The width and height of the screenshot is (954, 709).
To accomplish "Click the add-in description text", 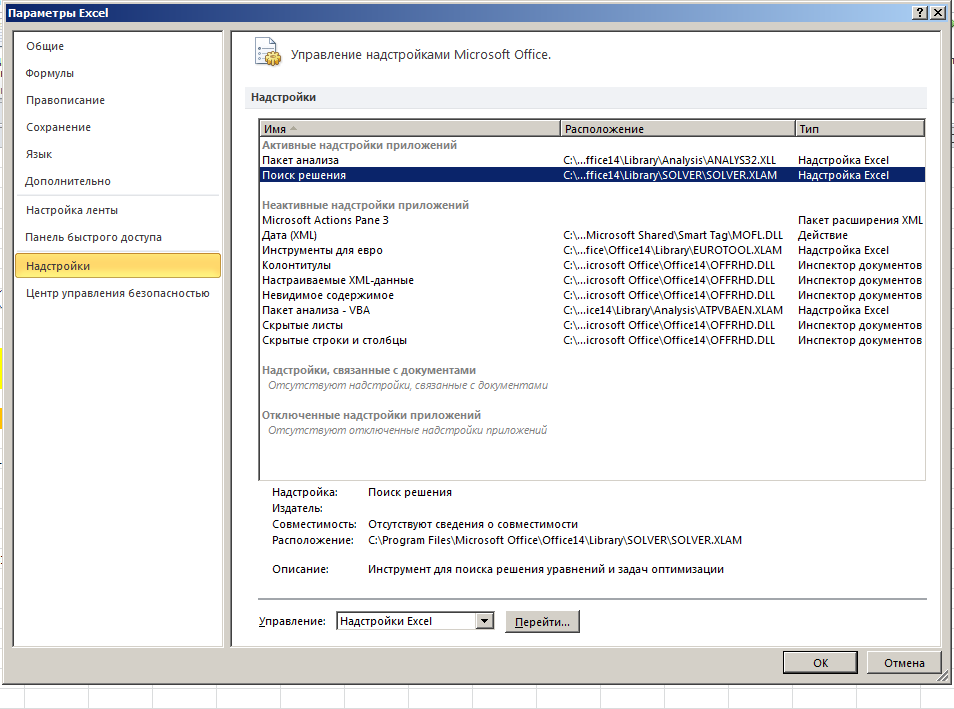I will 546,569.
